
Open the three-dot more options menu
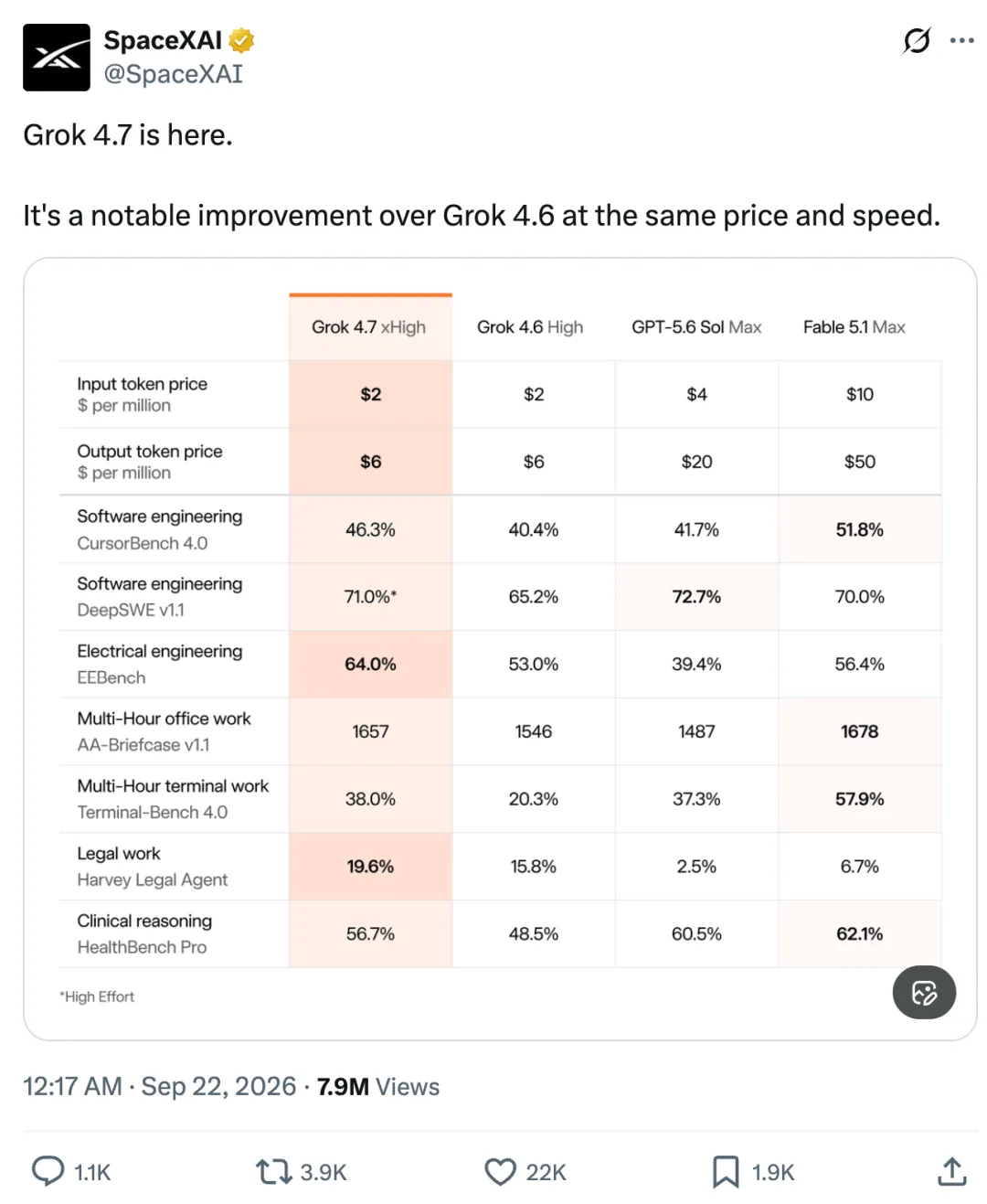(x=961, y=40)
